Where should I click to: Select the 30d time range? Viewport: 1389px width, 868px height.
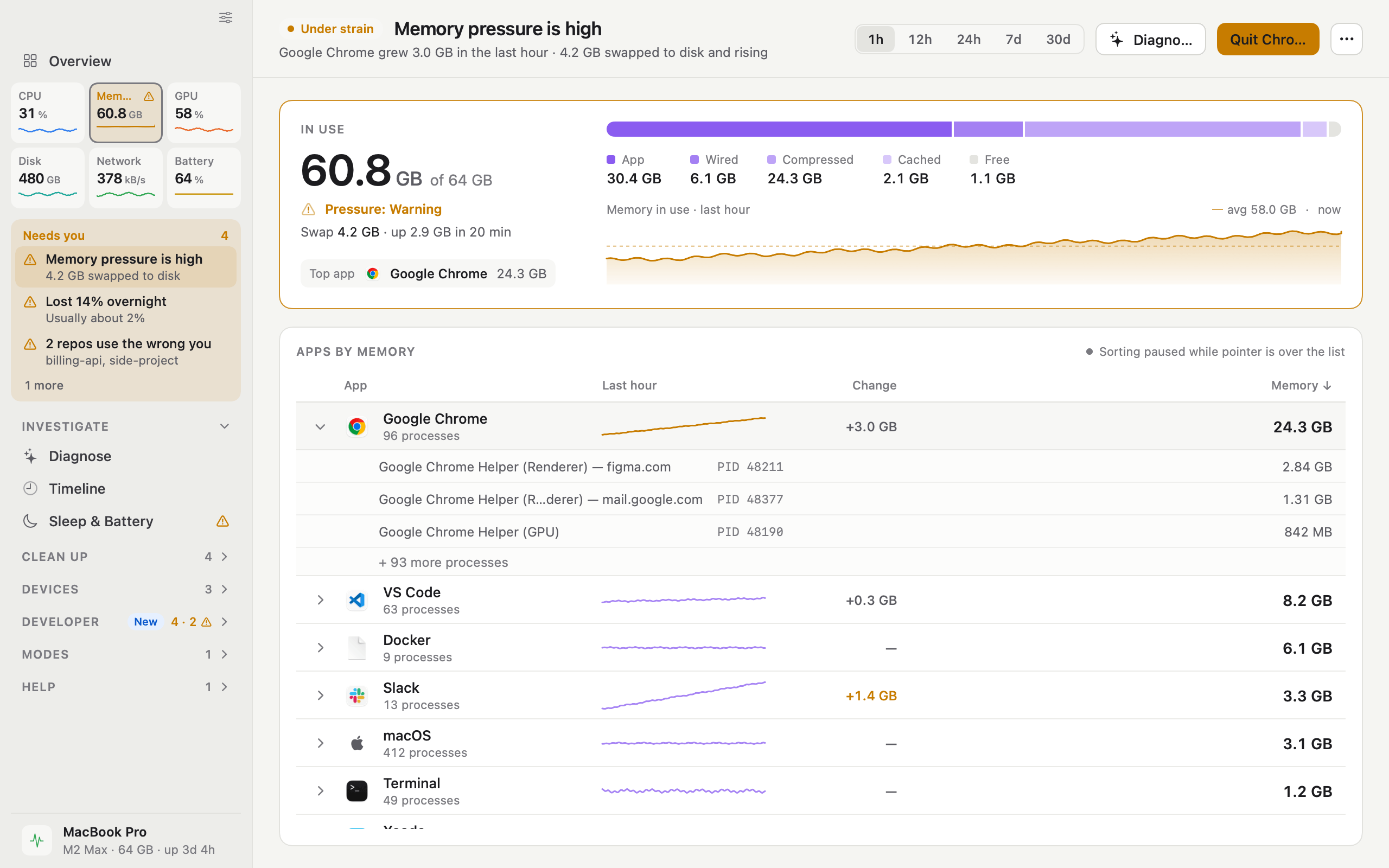[1058, 39]
